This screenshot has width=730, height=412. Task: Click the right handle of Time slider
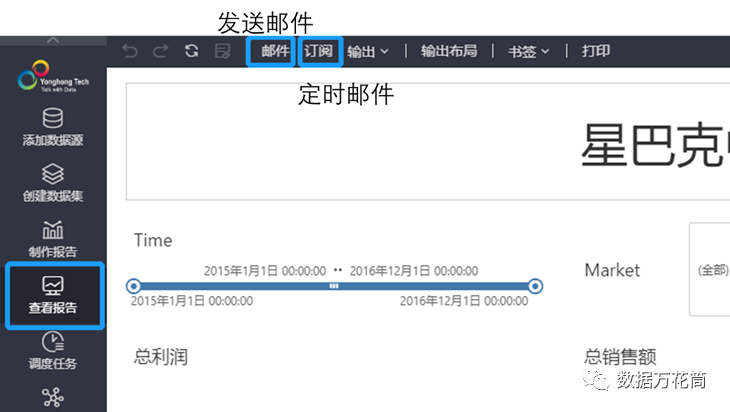(535, 286)
